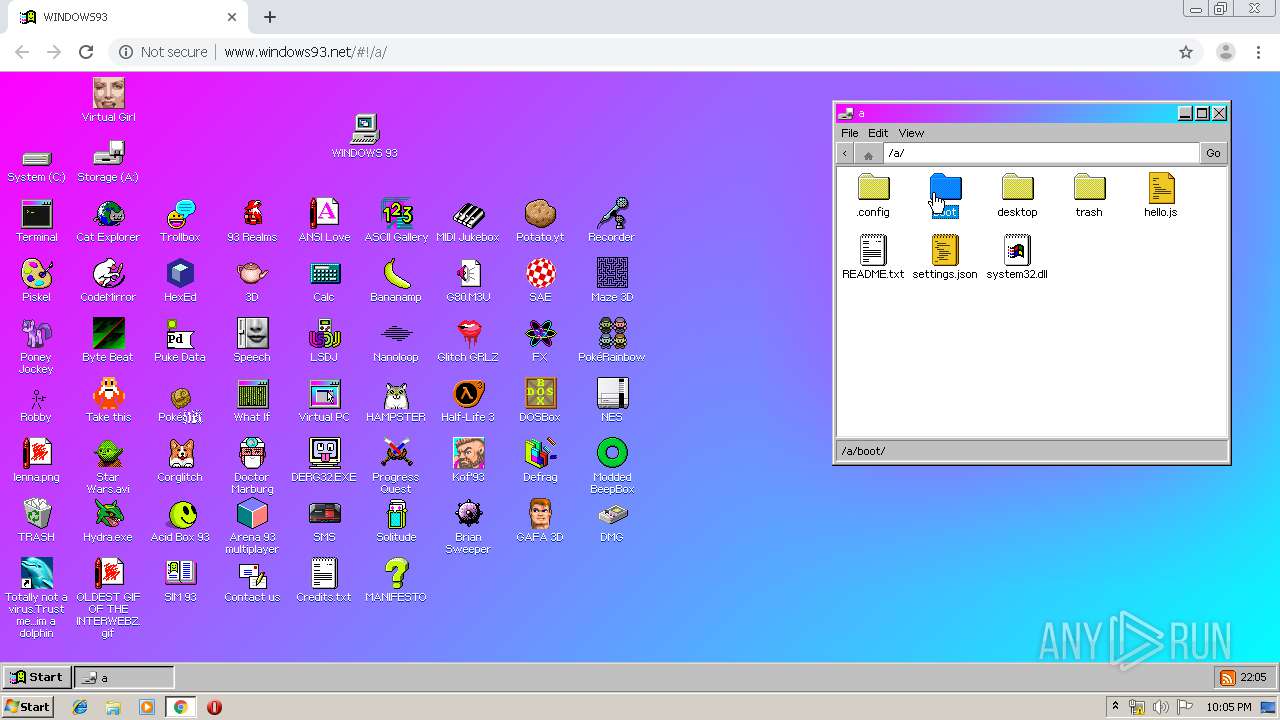Open the Virtual Girl icon

tap(108, 101)
